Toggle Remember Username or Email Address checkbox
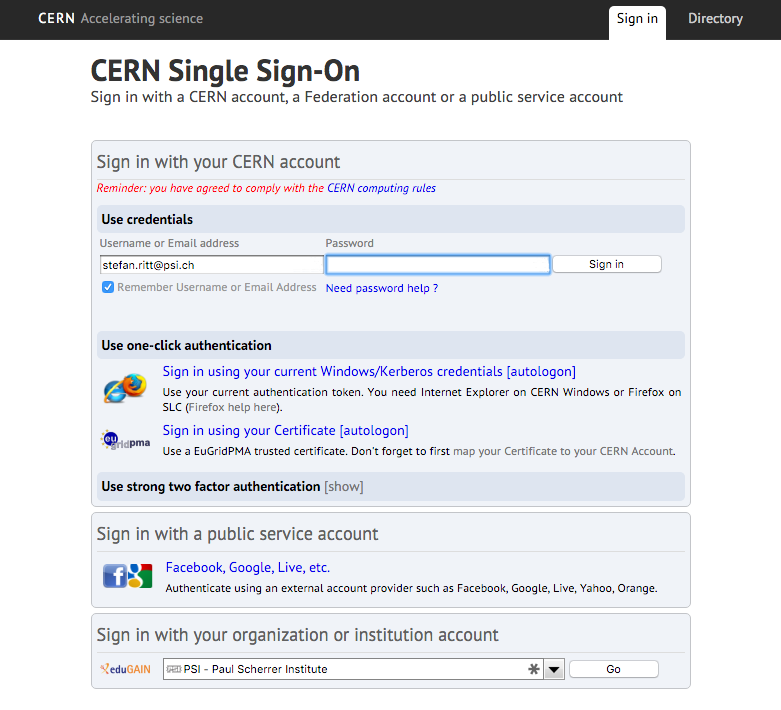Screen dimensions: 781x710 [x=108, y=287]
